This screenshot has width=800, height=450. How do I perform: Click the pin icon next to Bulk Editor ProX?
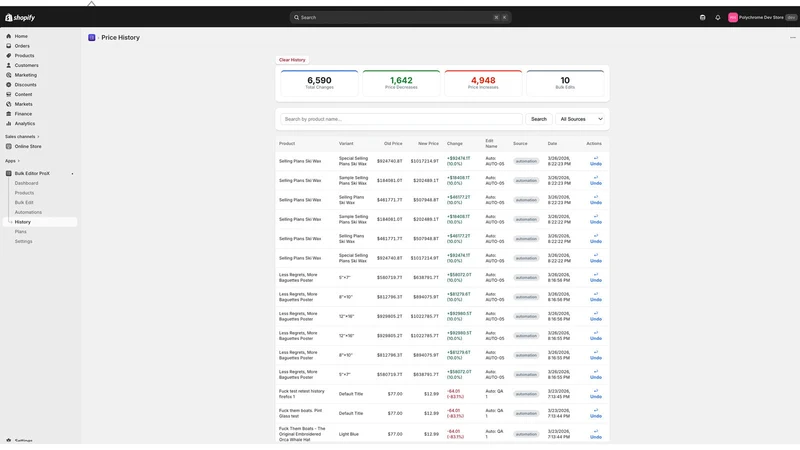pyautogui.click(x=72, y=174)
